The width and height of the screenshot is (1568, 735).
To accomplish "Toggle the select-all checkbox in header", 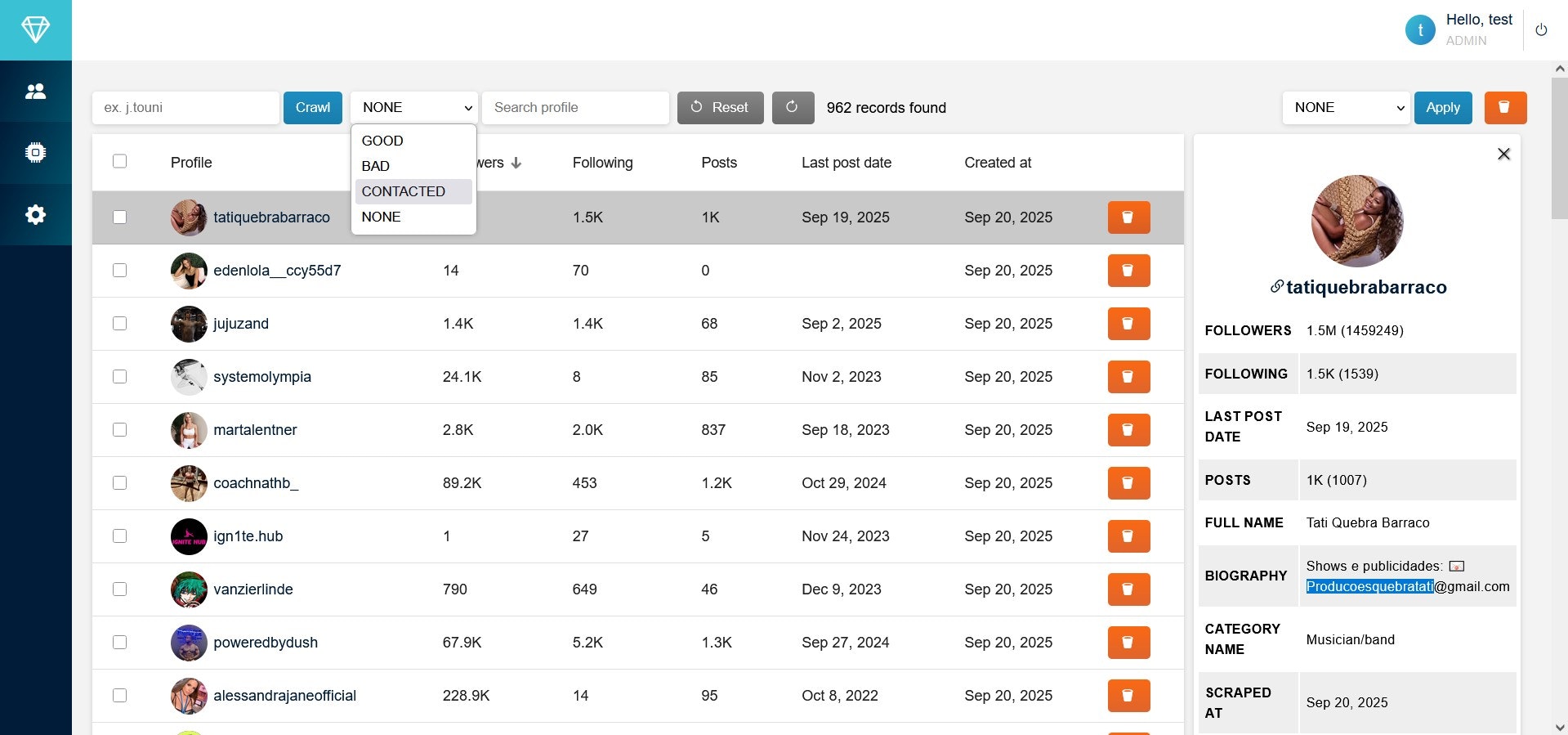I will [x=120, y=161].
